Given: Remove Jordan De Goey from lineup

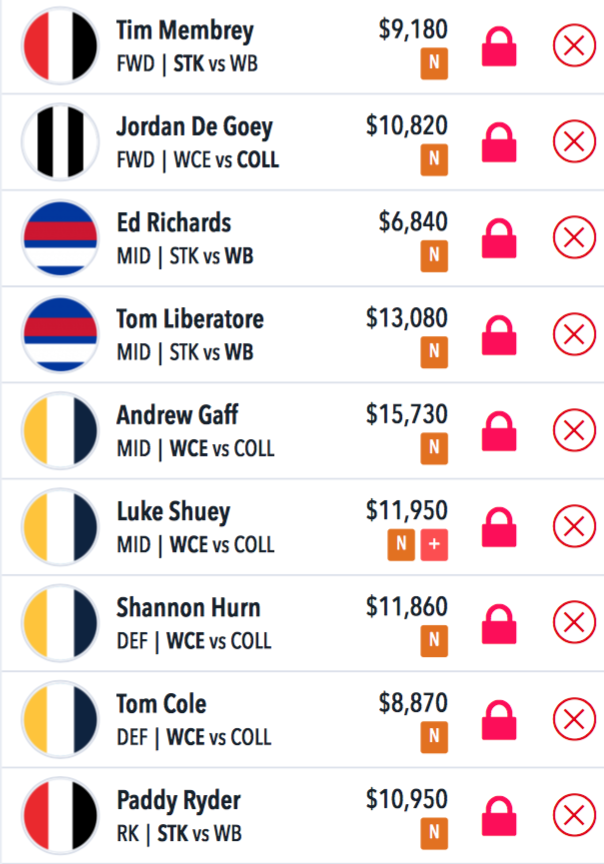Looking at the screenshot, I should click(574, 142).
